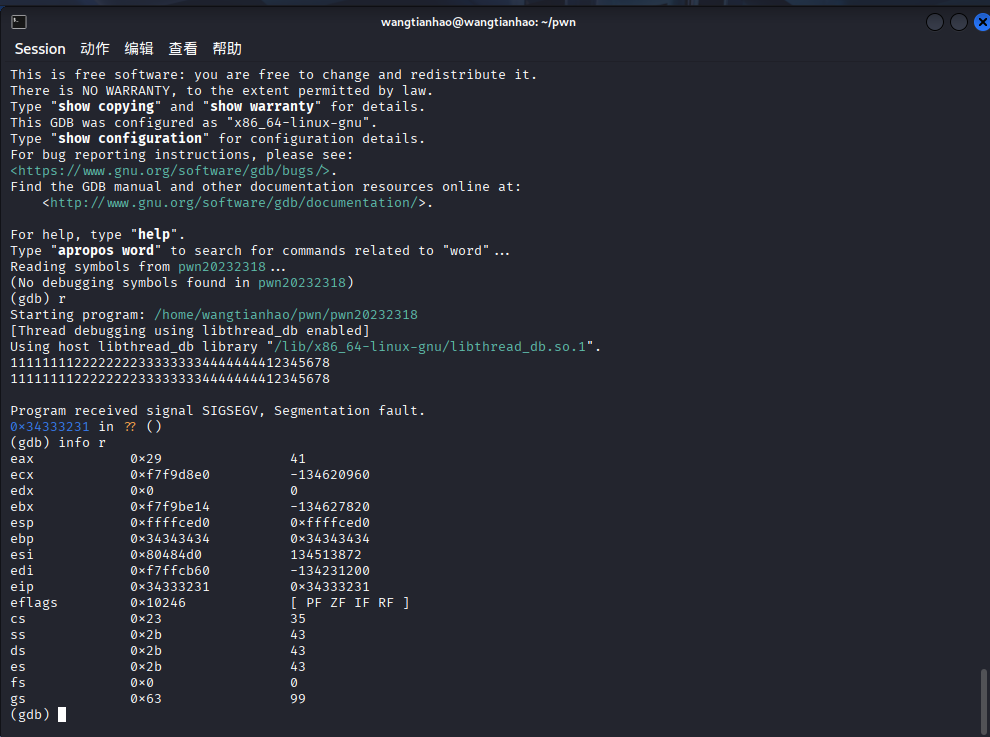This screenshot has height=737, width=990.
Task: Open the 编辑 menu
Action: coord(139,49)
